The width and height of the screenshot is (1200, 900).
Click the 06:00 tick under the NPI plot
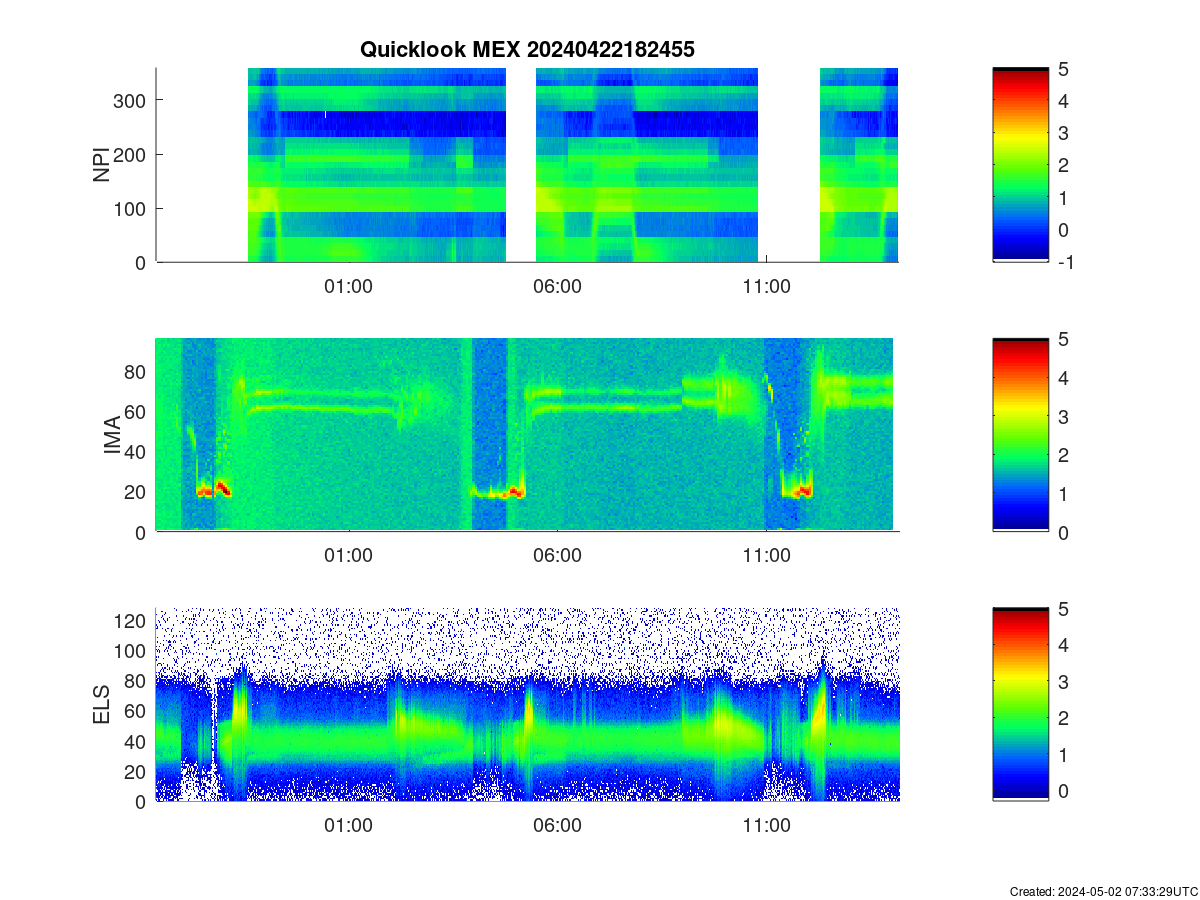click(x=557, y=286)
